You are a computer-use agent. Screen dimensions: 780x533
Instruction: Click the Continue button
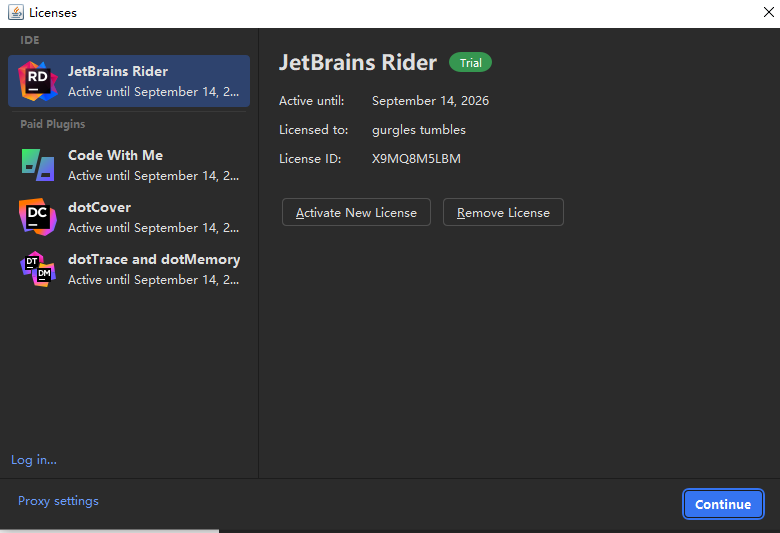tap(723, 504)
